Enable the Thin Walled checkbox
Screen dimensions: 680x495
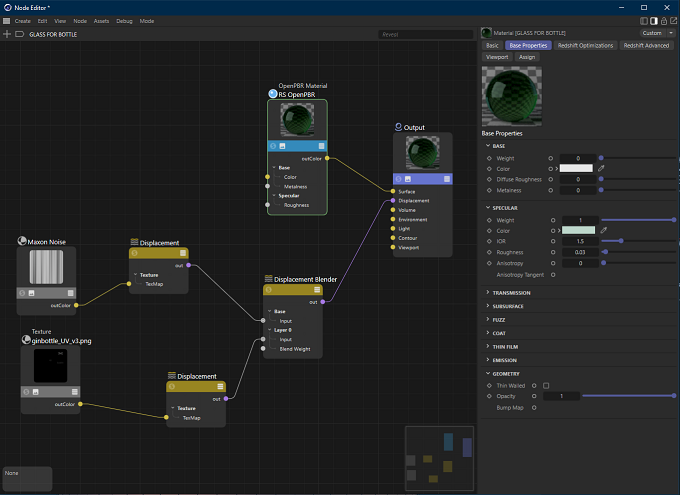pos(546,385)
